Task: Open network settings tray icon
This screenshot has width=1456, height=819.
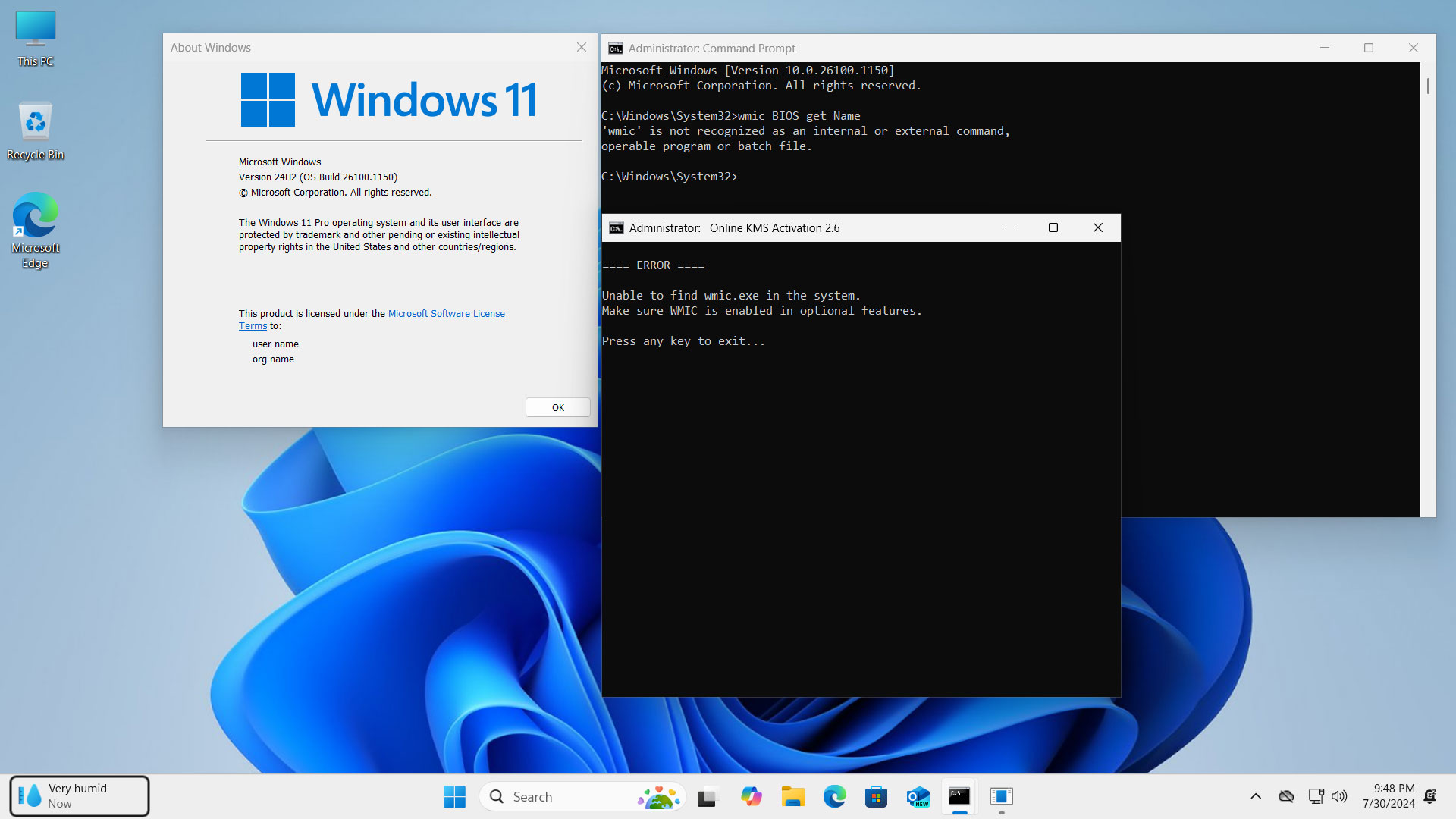Action: (x=1316, y=796)
